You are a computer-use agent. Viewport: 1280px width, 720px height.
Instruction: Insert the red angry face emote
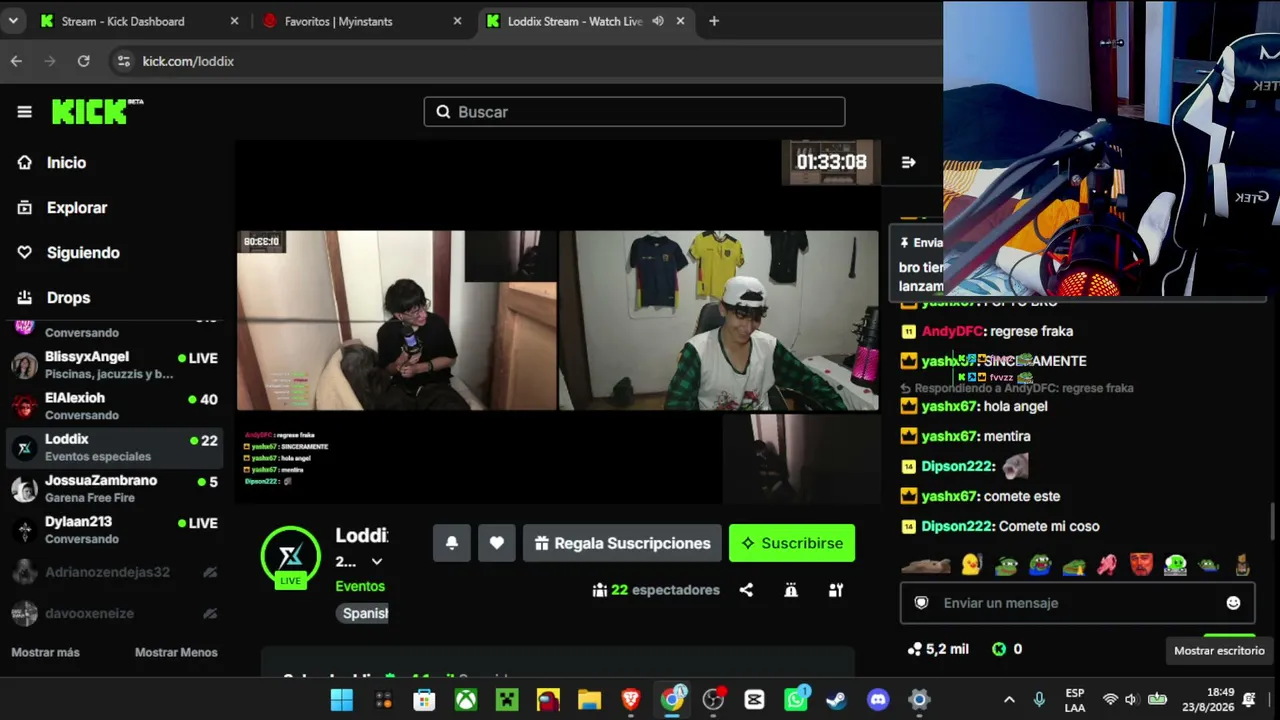(x=1141, y=566)
